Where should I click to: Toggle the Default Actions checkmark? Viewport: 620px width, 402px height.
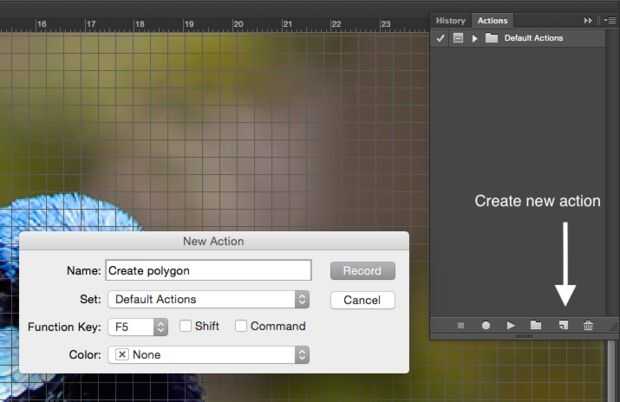(x=440, y=38)
